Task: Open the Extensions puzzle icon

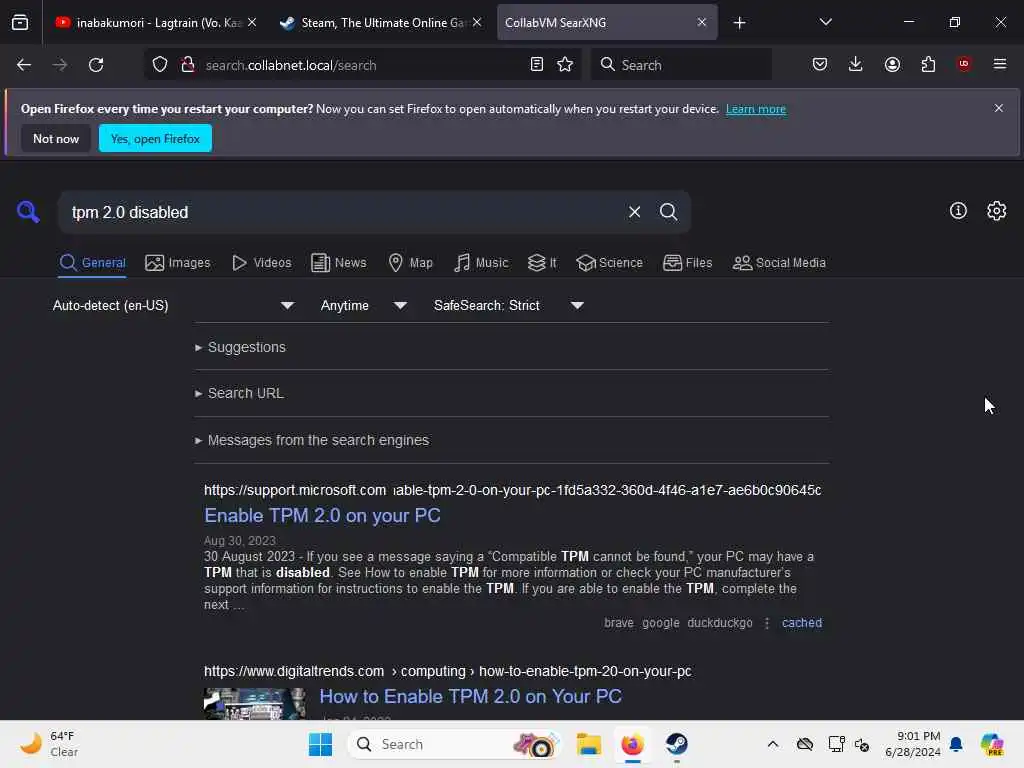Action: pos(928,64)
